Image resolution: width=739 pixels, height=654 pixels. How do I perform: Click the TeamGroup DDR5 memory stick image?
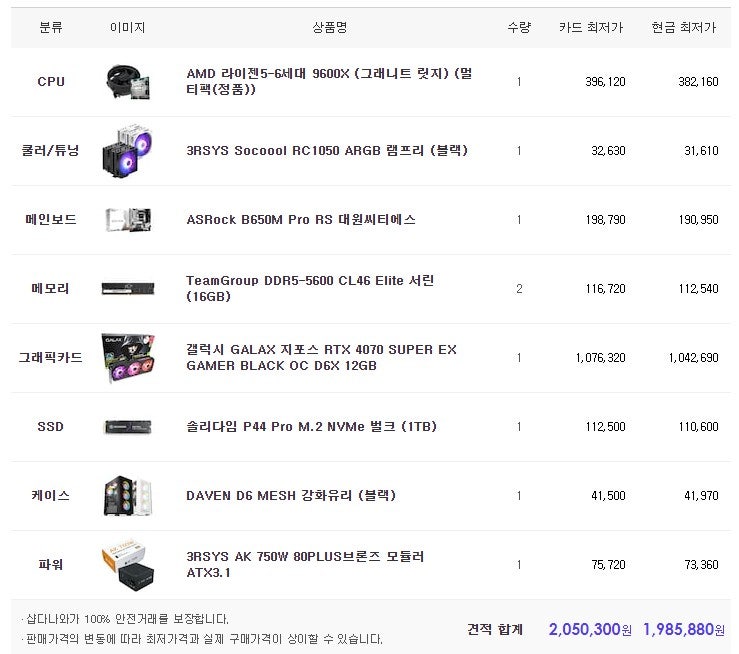click(x=128, y=288)
